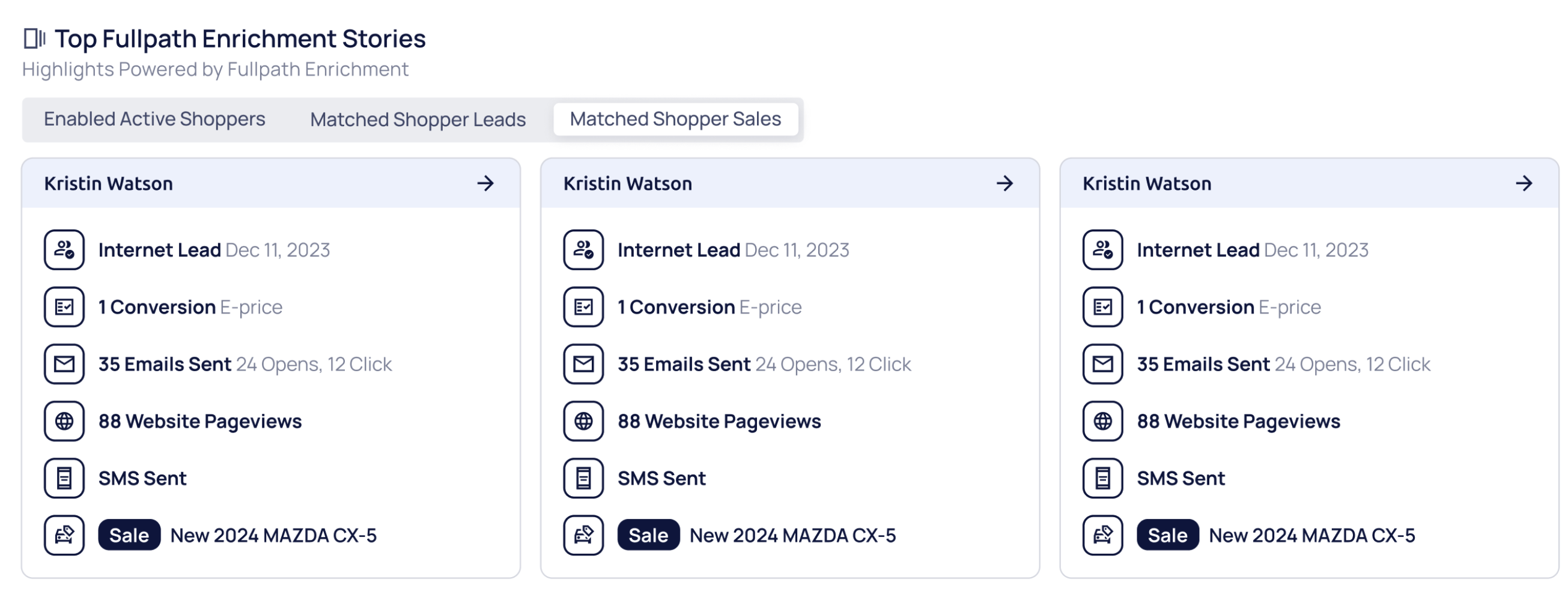This screenshot has width=1568, height=591.
Task: Click the globe icon in third card
Action: (1102, 421)
